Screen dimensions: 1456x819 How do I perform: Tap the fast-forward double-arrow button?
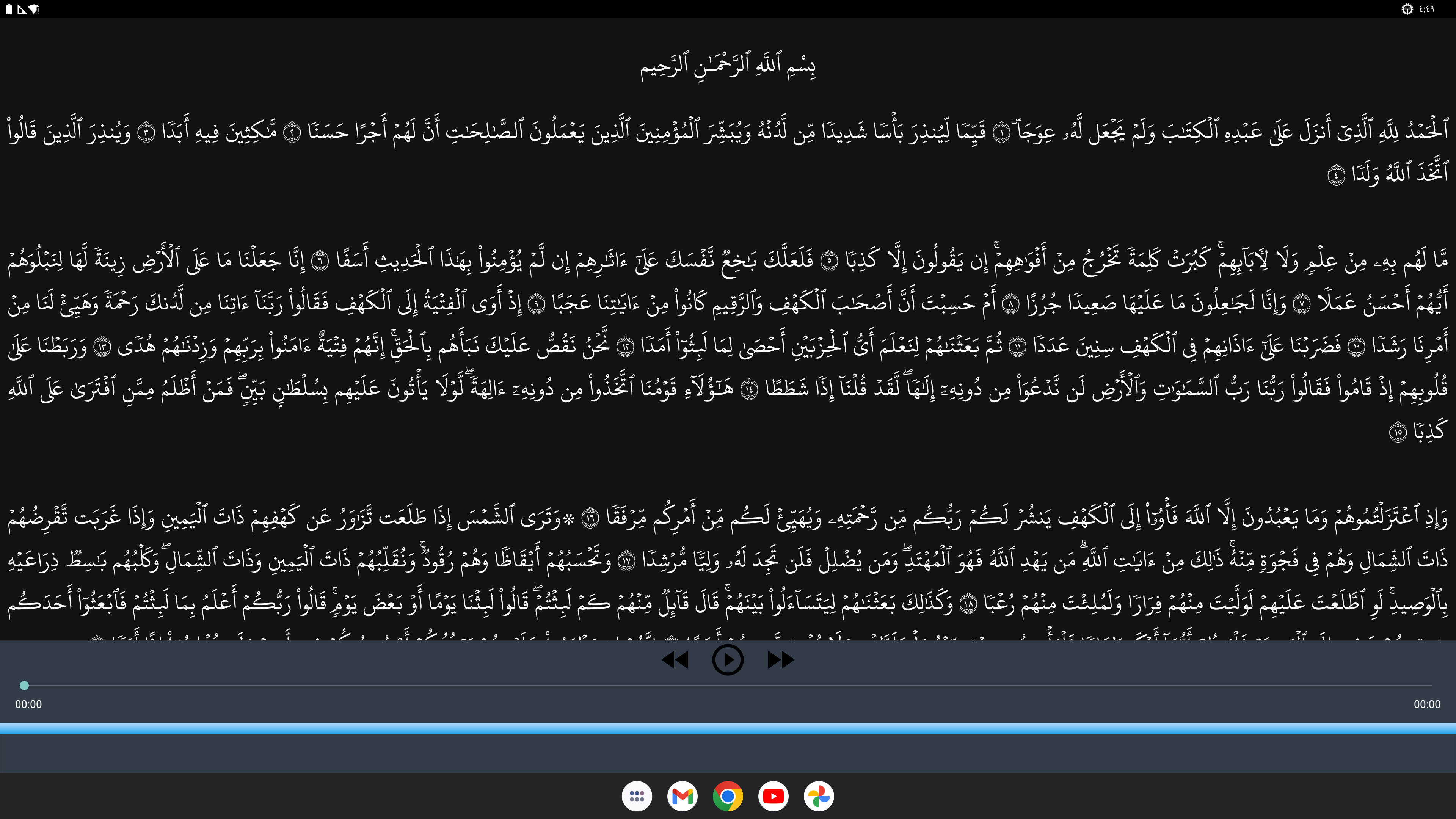[781, 660]
